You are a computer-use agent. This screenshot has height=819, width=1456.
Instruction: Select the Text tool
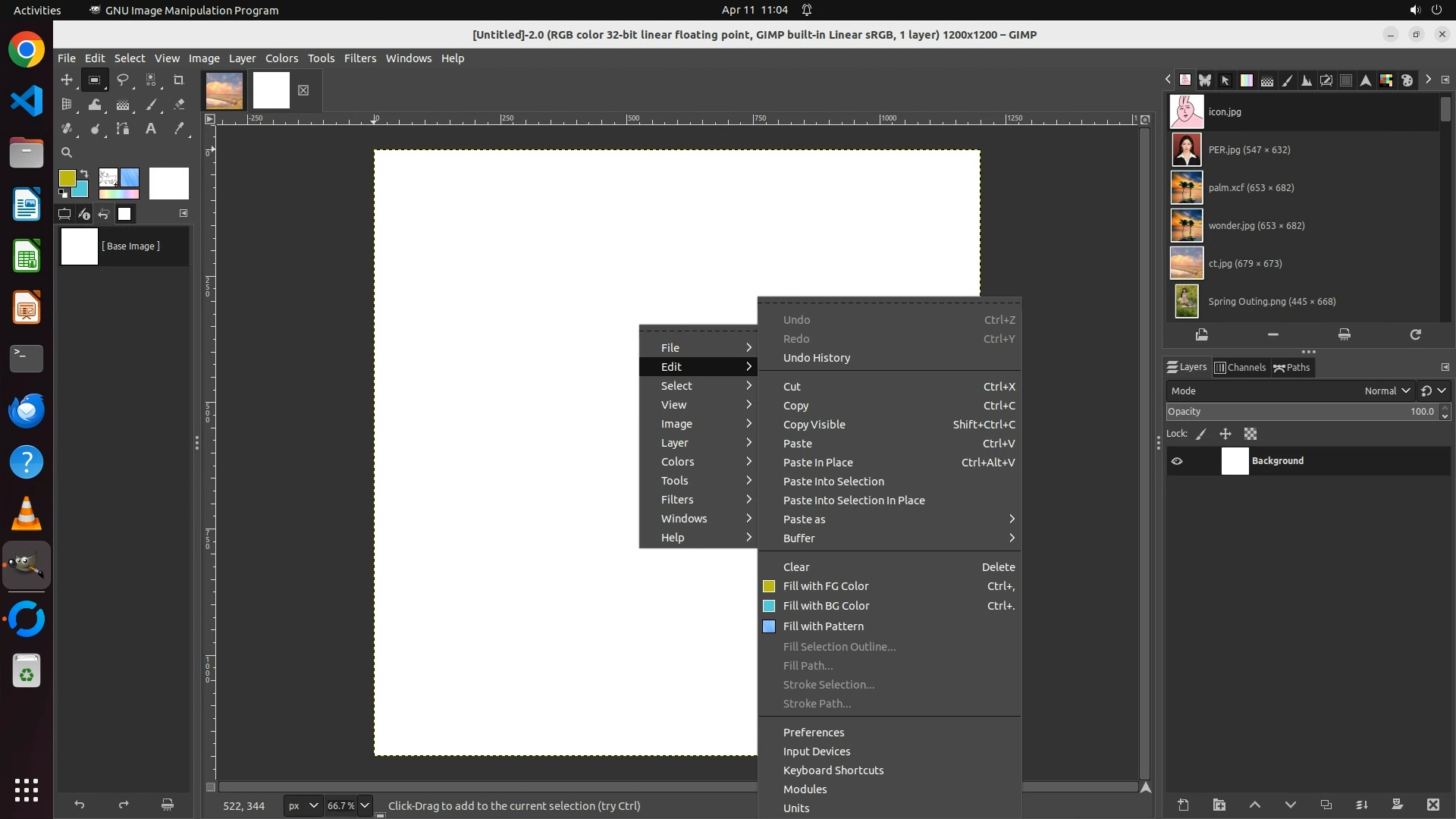[151, 129]
